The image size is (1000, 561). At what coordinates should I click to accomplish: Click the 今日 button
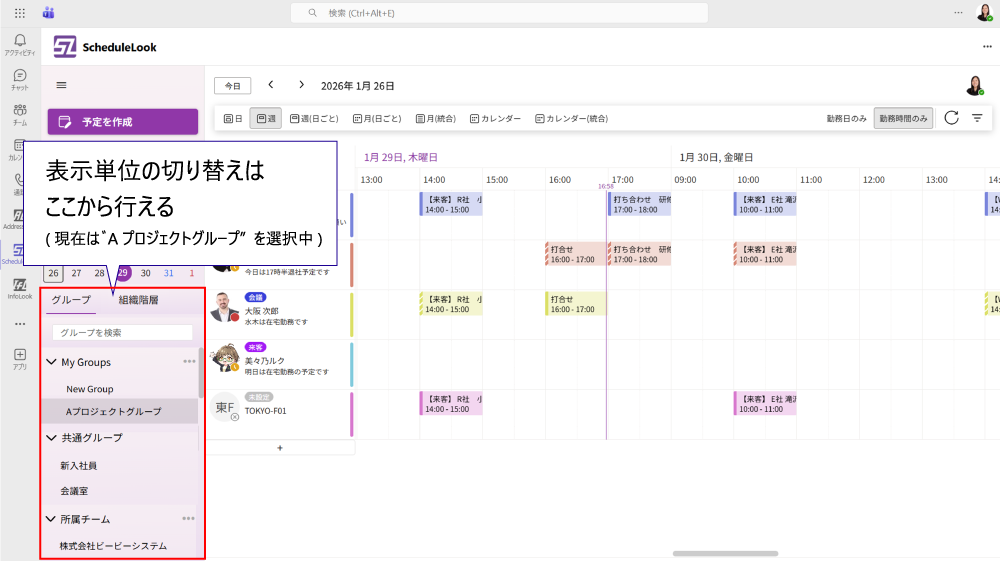232,86
